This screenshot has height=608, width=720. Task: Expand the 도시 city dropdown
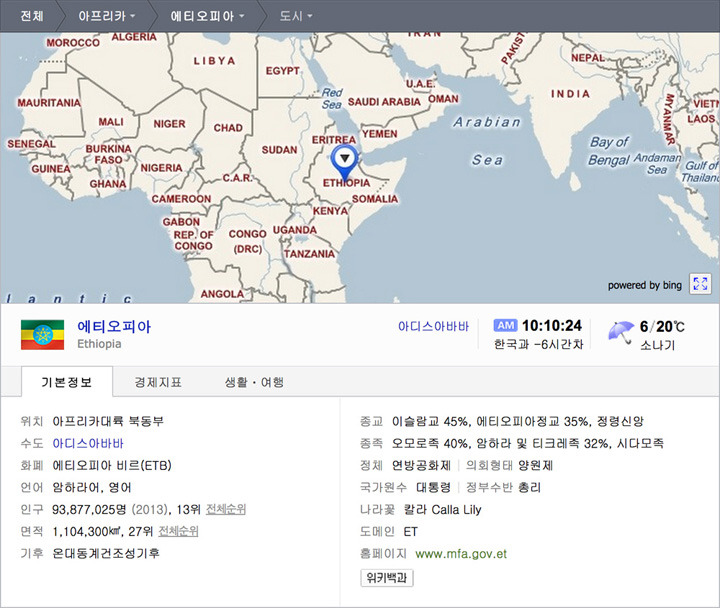295,16
